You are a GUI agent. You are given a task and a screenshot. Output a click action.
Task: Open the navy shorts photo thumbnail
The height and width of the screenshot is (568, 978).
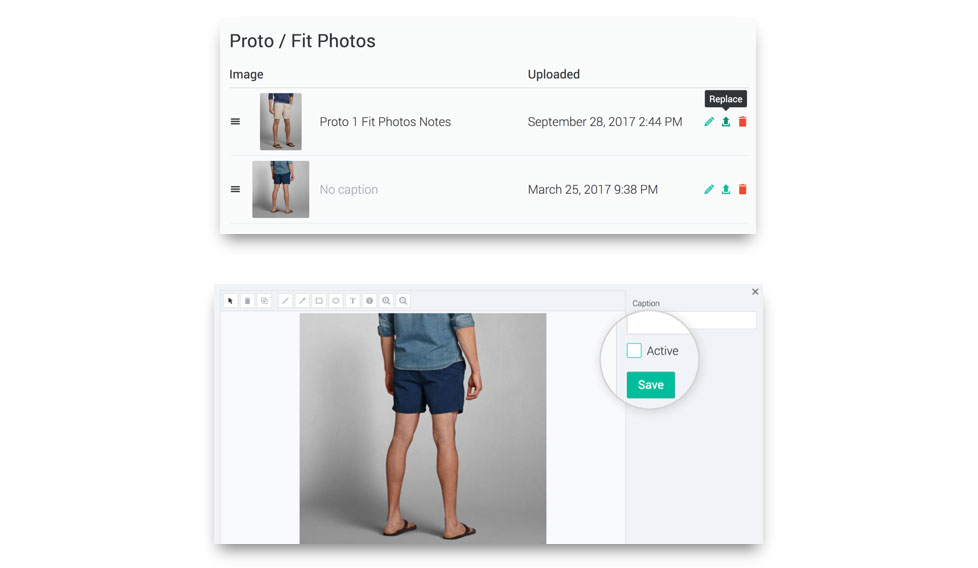pos(281,190)
